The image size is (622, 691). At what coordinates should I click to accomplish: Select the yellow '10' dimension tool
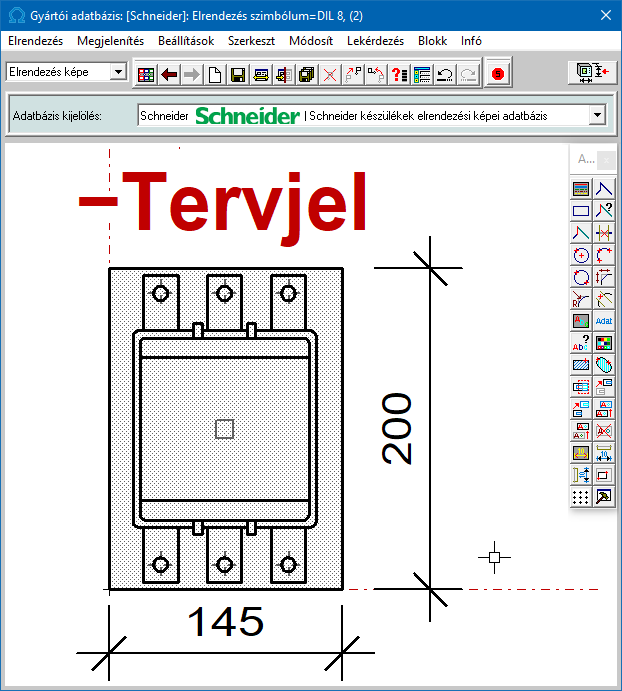point(581,453)
